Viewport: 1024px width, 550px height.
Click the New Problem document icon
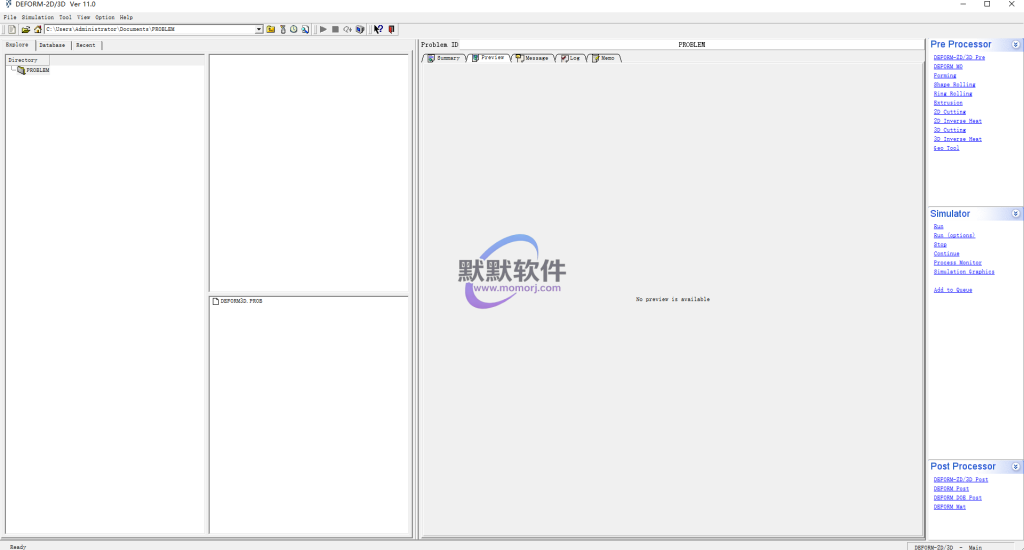click(x=12, y=29)
